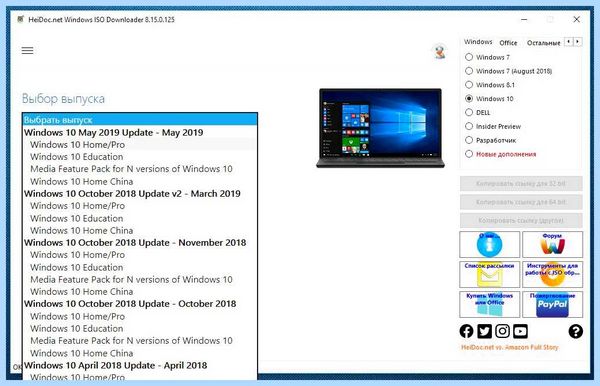Select the Windows 8.1 radio button
Image resolution: width=600 pixels, height=386 pixels.
click(469, 85)
